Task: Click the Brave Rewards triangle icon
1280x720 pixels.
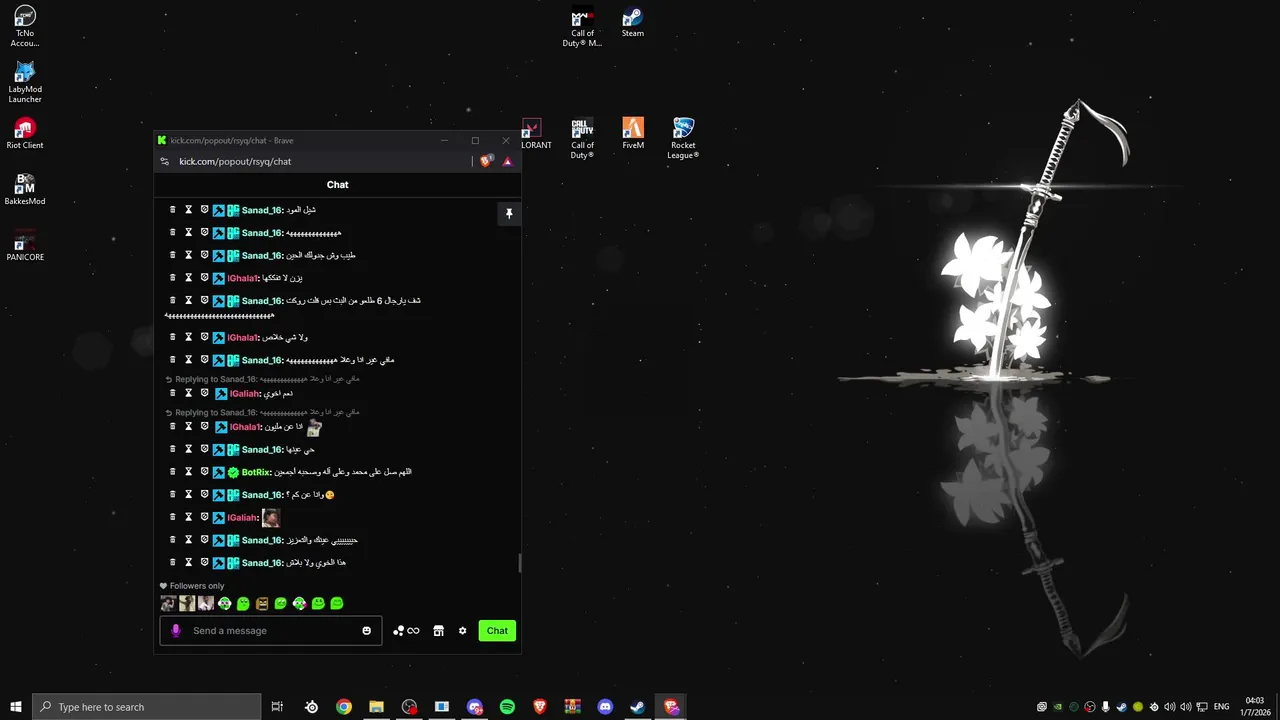Action: coord(507,161)
